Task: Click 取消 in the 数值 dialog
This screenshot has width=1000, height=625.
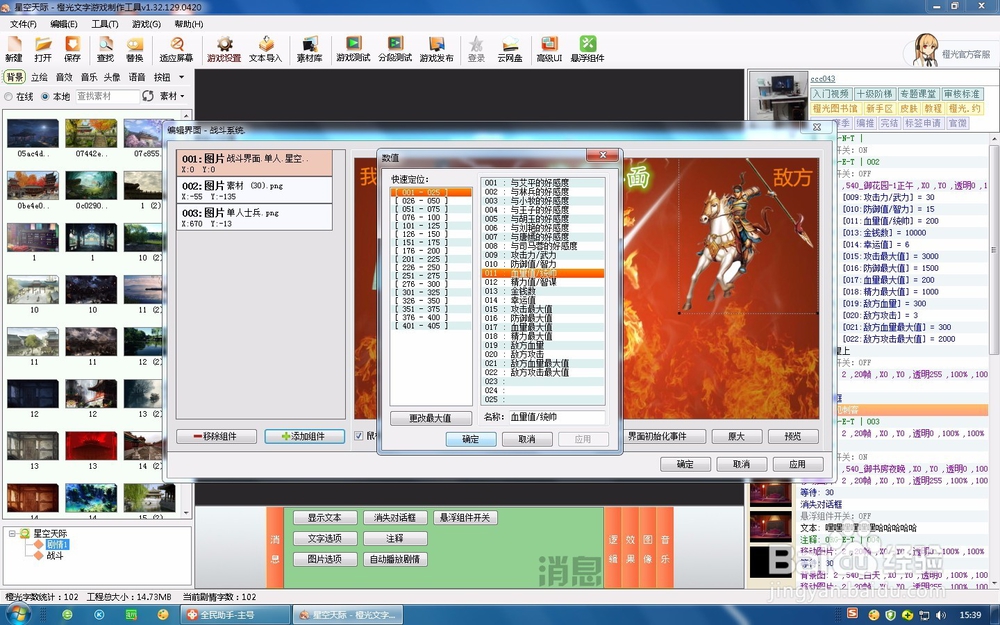Action: tap(527, 439)
